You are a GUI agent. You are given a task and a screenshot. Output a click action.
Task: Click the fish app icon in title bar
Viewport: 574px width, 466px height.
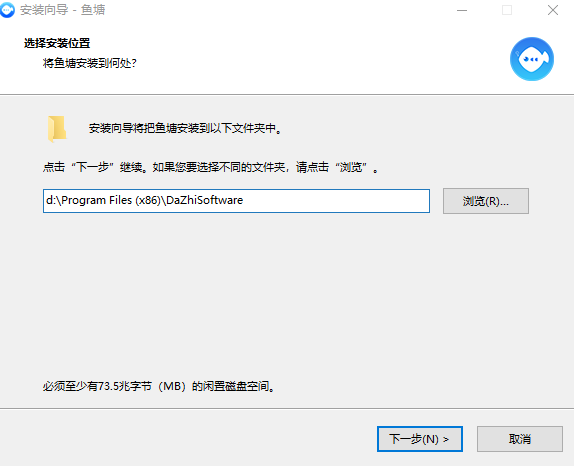pyautogui.click(x=7, y=10)
